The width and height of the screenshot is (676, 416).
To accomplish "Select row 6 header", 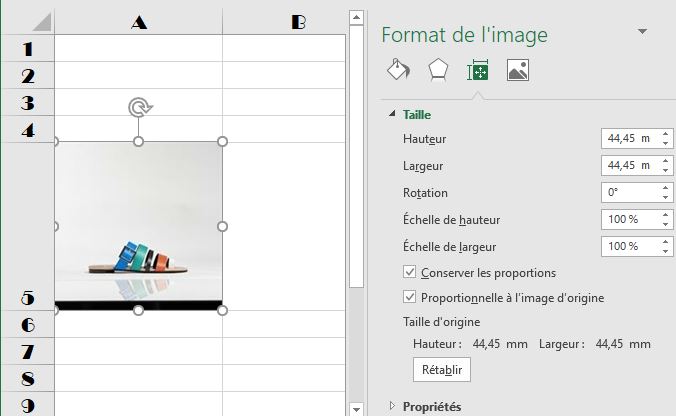I will pos(28,324).
